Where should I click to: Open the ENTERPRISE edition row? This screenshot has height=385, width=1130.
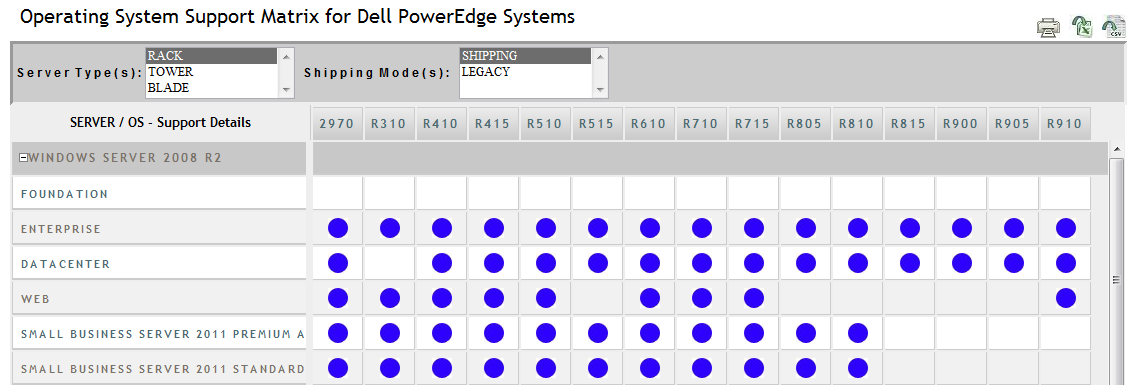click(x=159, y=229)
